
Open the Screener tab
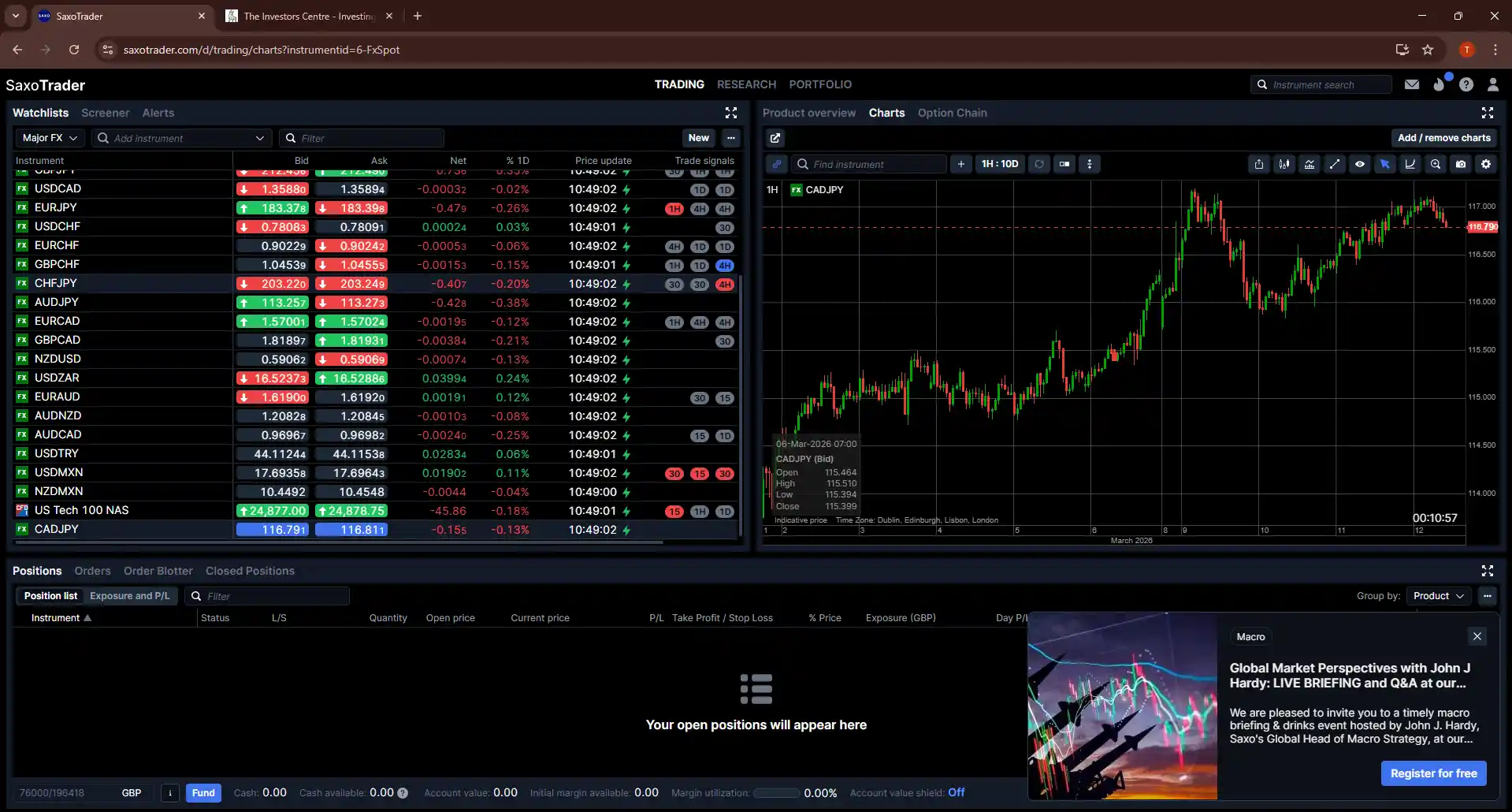[x=105, y=113]
